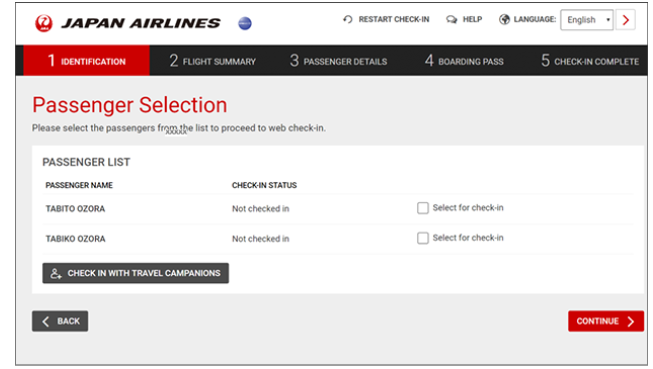653x369 pixels.
Task: Click the blue oneworld alliance badge
Action: [x=245, y=23]
